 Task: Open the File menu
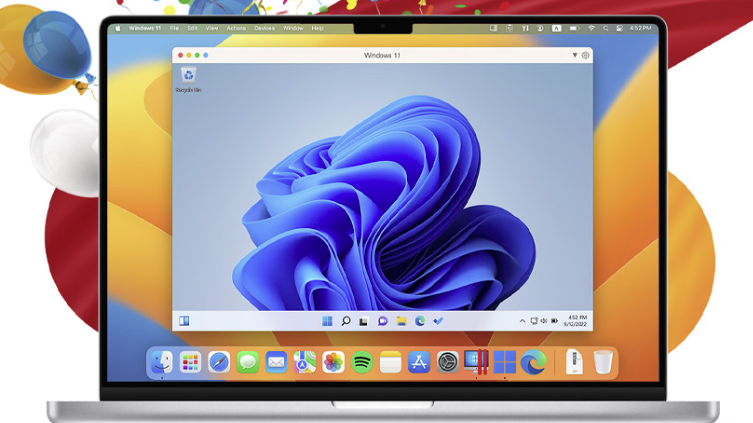tap(174, 28)
